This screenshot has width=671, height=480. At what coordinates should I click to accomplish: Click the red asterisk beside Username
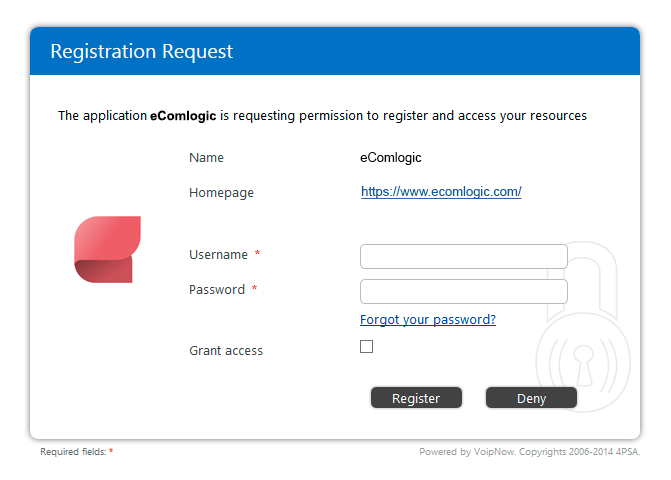pos(257,253)
